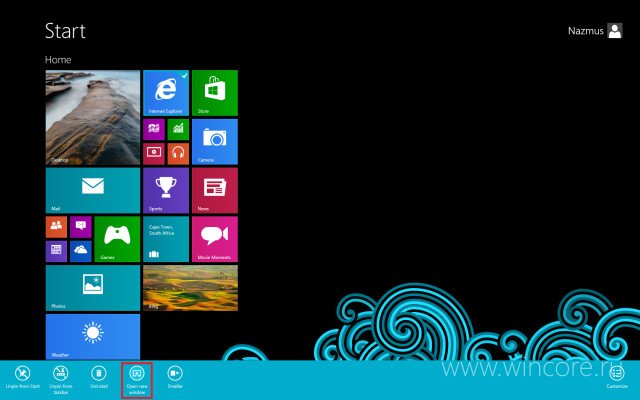Click Open new window
Viewport: 640px width, 400px height.
137,380
